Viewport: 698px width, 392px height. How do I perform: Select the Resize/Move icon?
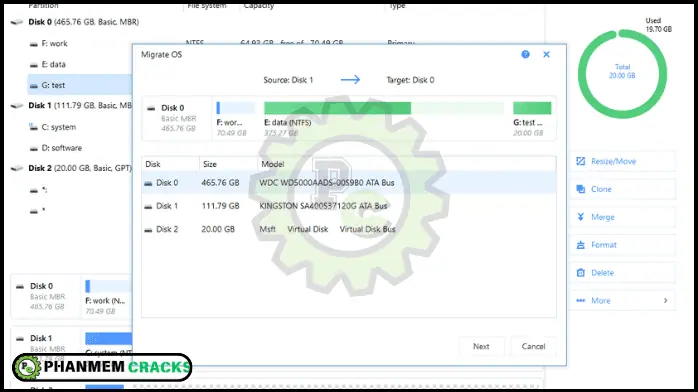(580, 161)
